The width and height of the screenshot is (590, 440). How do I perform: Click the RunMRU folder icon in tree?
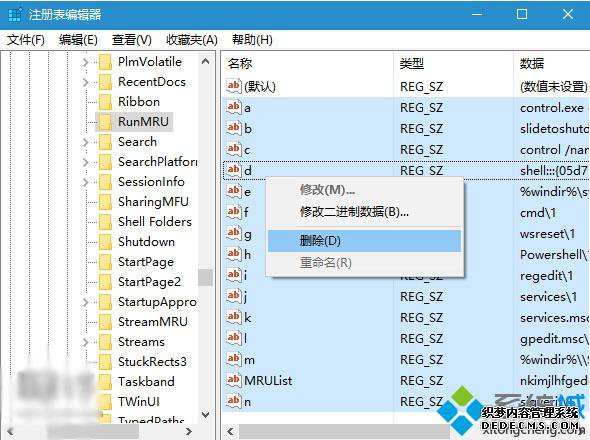click(x=105, y=122)
